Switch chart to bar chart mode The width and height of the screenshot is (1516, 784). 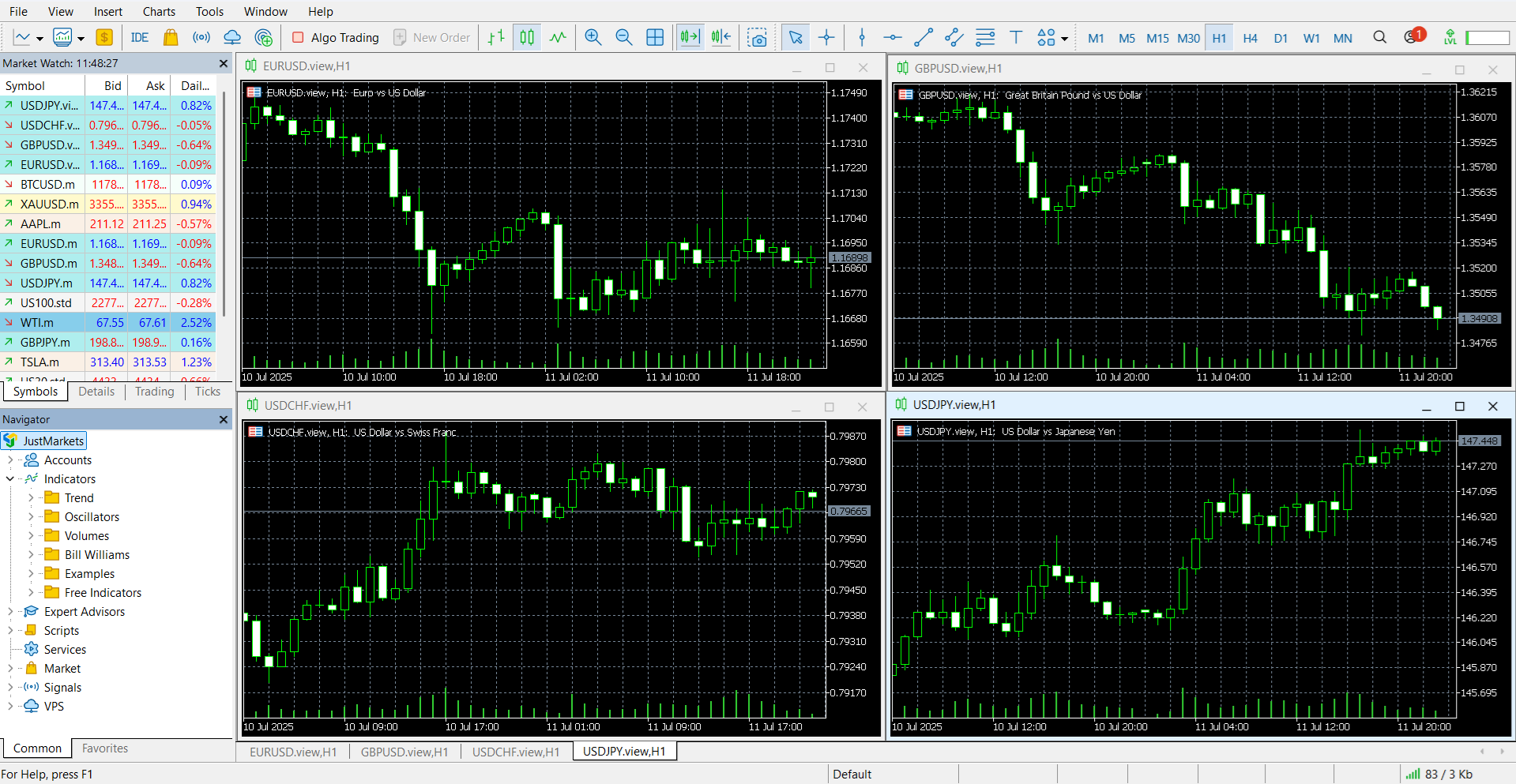click(496, 37)
